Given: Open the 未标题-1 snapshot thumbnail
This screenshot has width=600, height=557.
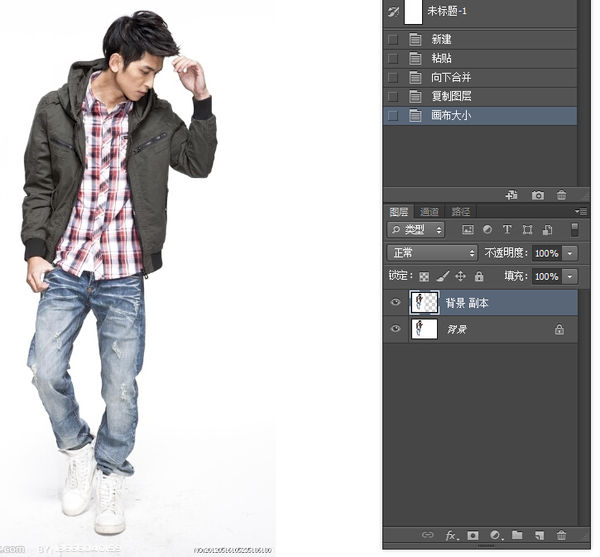Looking at the screenshot, I should [x=413, y=12].
